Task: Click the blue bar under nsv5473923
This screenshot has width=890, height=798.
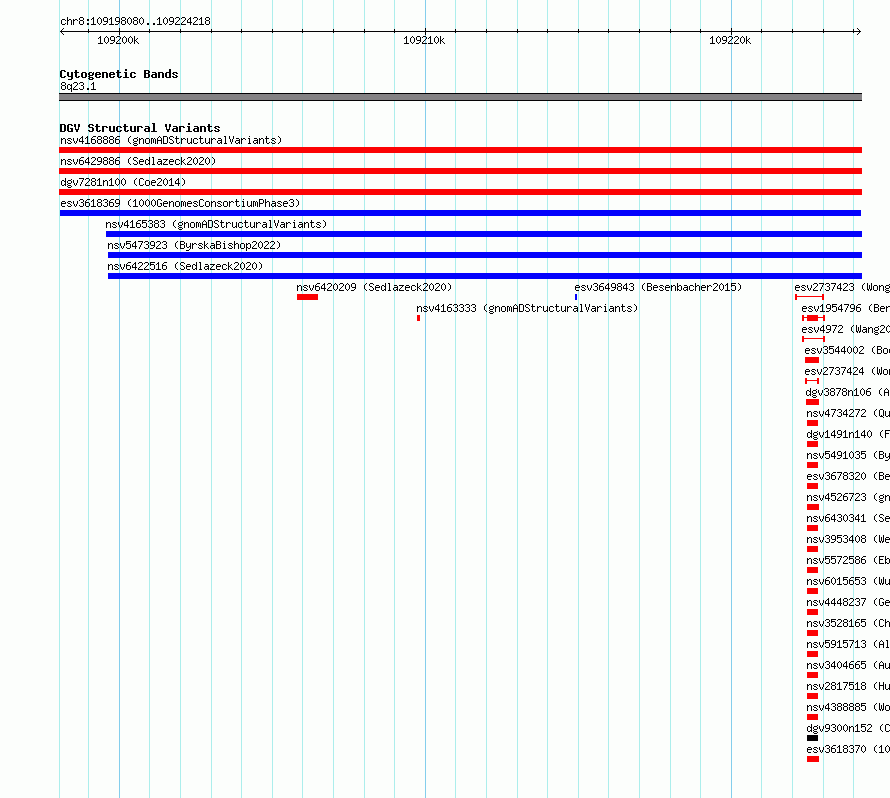Action: (x=485, y=255)
